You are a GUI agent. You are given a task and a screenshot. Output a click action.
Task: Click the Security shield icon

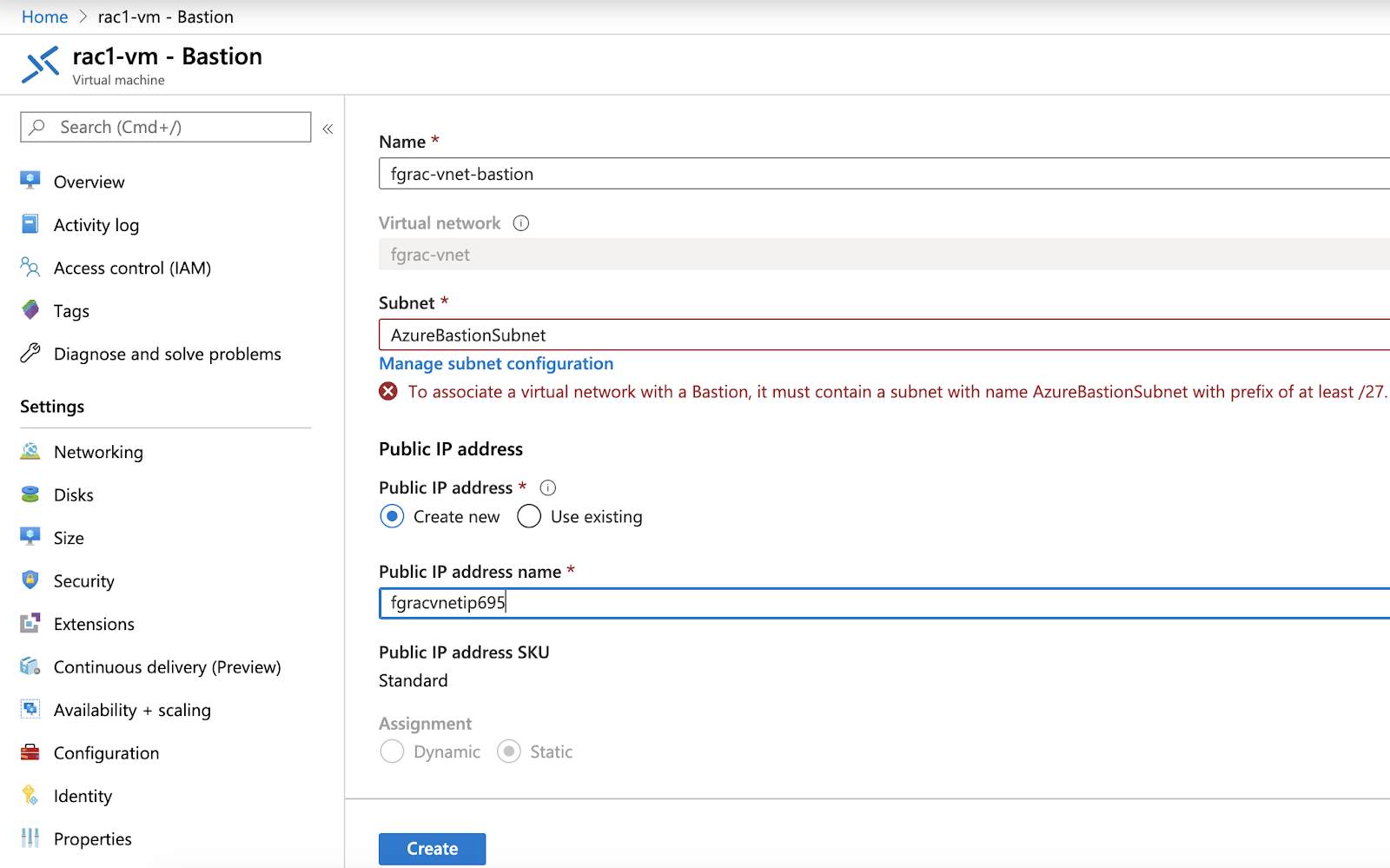click(x=30, y=580)
